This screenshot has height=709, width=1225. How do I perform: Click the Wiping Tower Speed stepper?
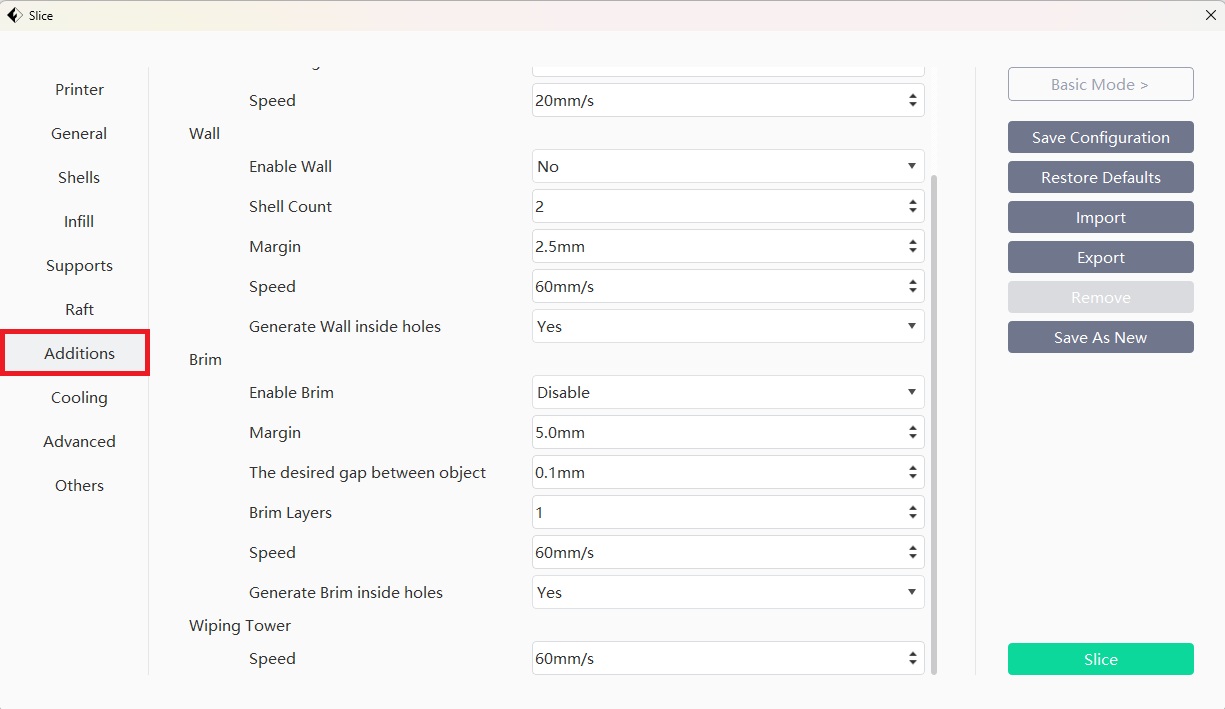[912, 659]
